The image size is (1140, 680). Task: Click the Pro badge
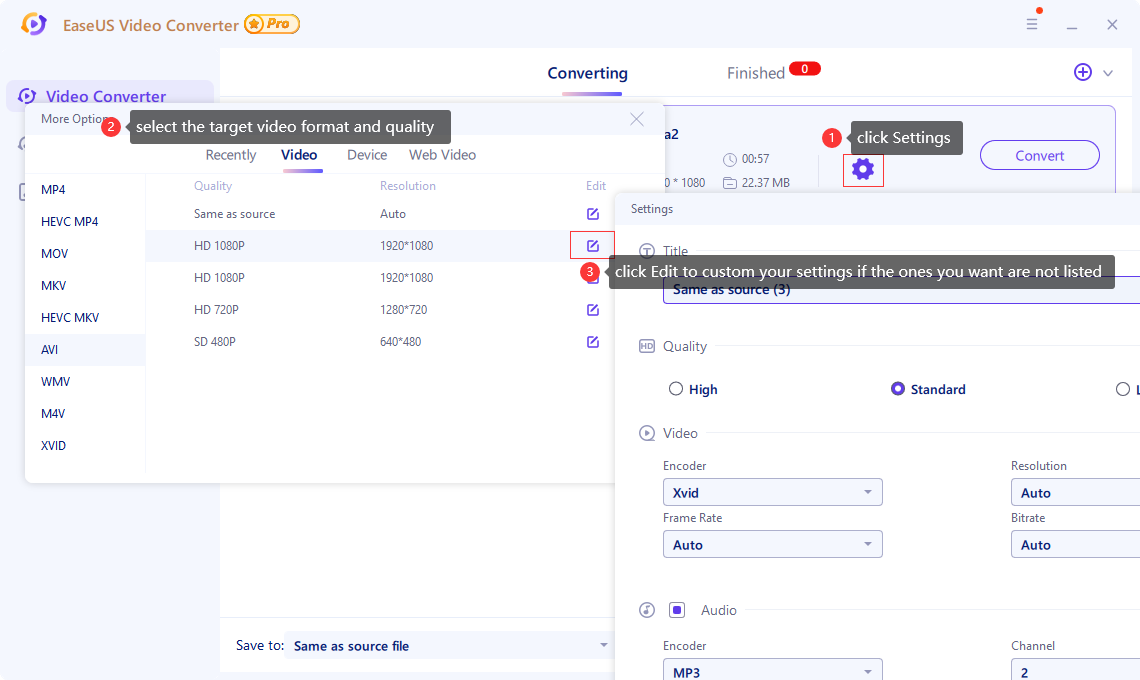click(x=272, y=24)
